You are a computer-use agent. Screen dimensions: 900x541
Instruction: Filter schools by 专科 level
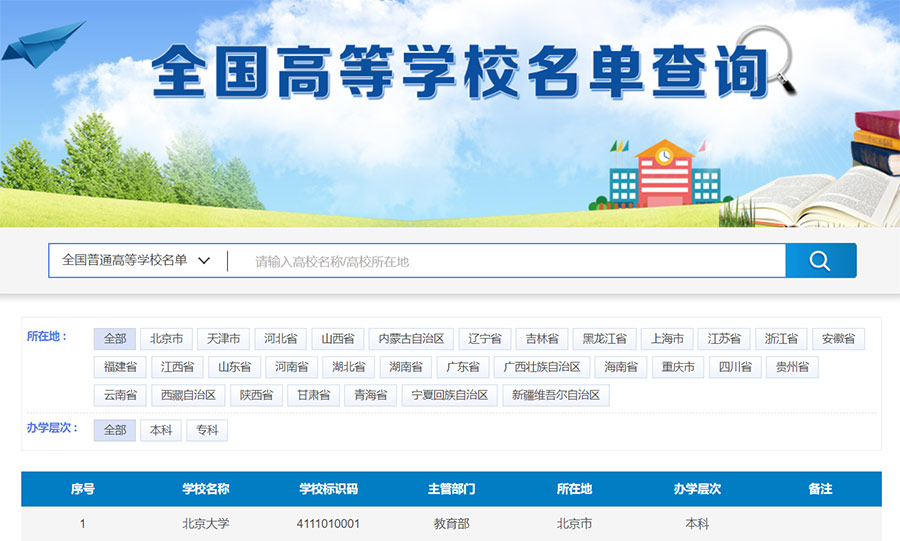[207, 430]
